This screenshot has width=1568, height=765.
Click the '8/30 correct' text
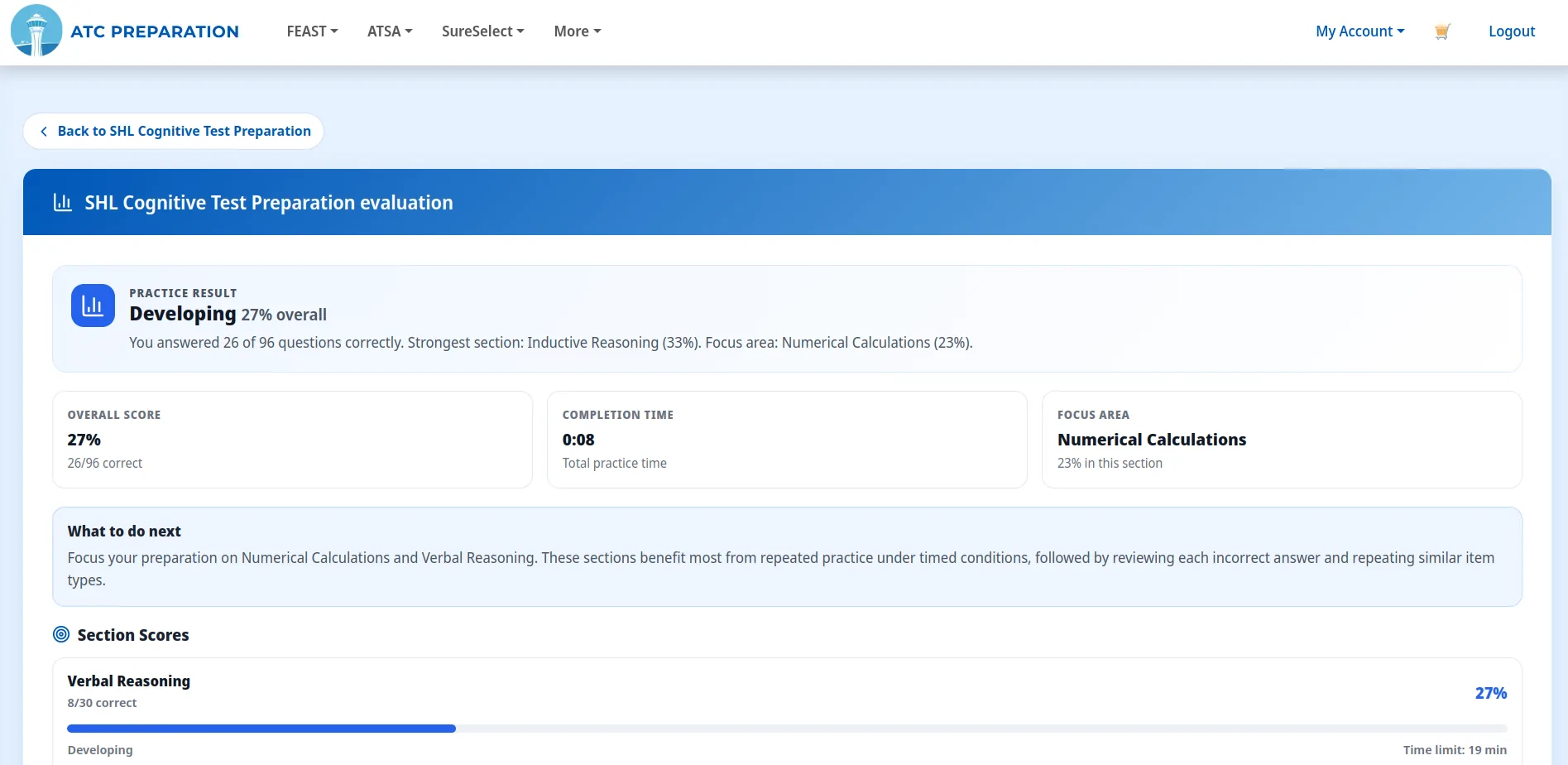tap(102, 703)
